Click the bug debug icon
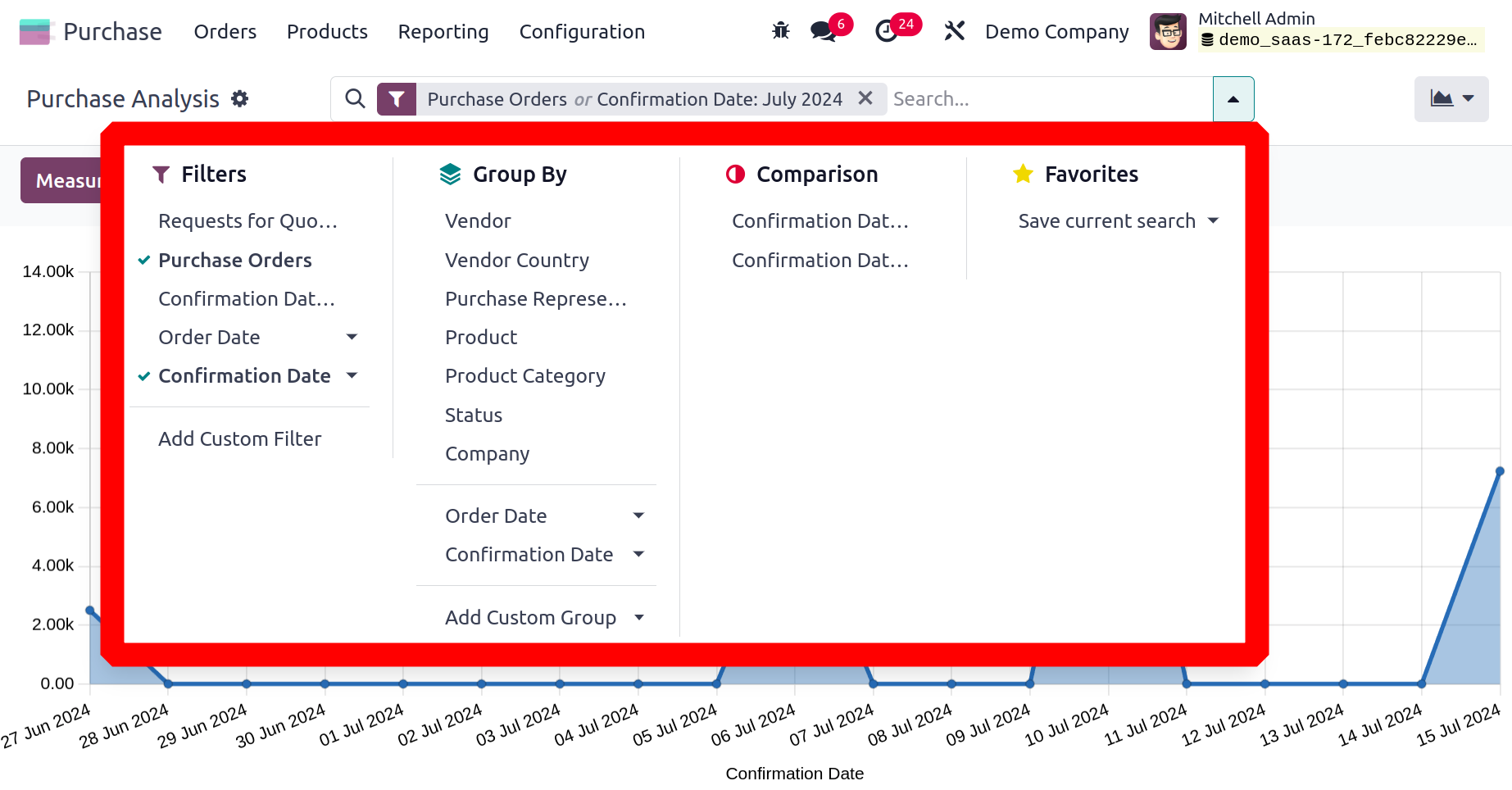This screenshot has height=790, width=1512. pyautogui.click(x=780, y=31)
